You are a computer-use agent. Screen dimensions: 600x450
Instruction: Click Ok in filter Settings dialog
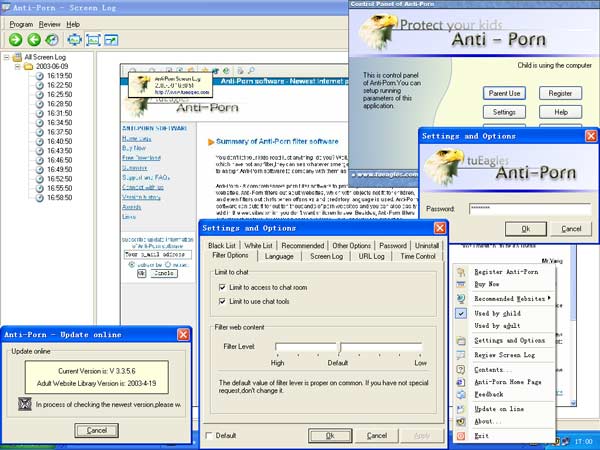[330, 435]
